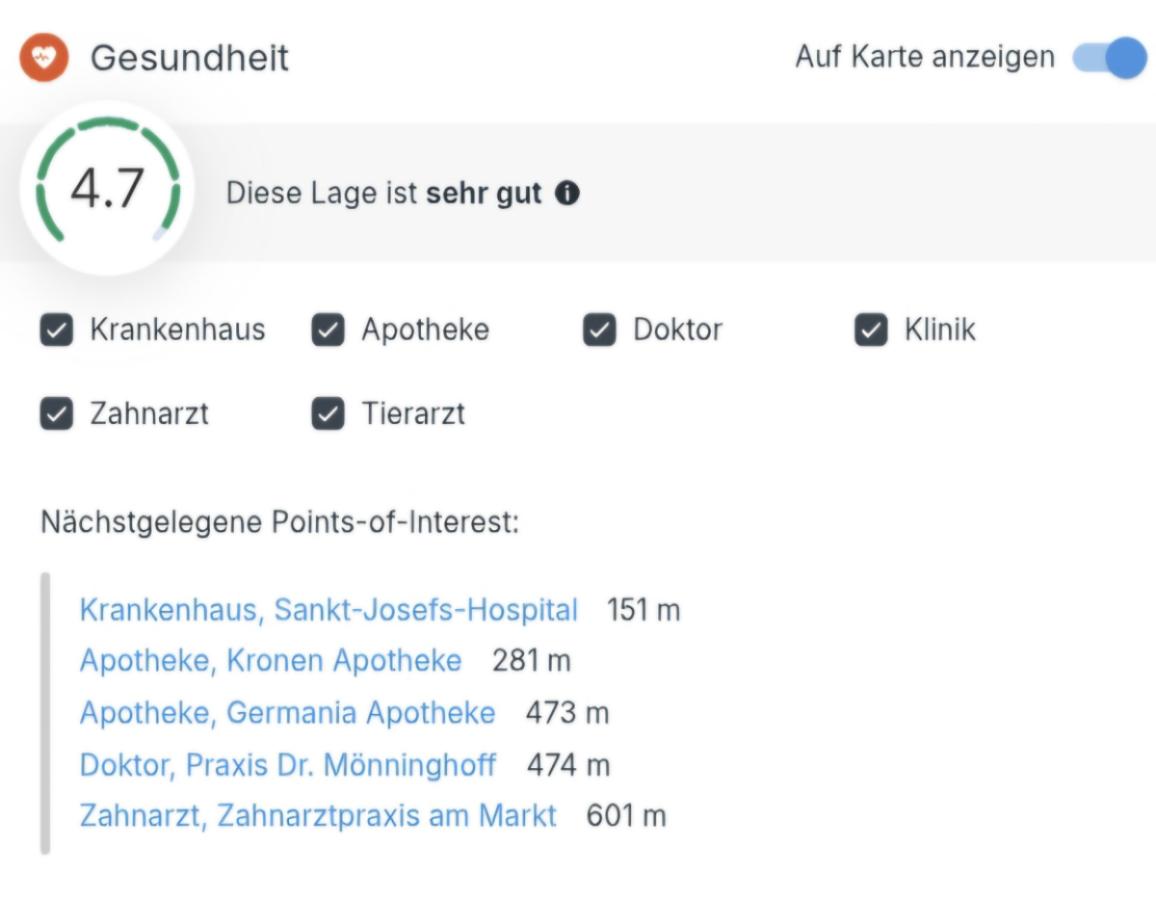Disable the Doktor checkbox
This screenshot has width=1156, height=900.
(601, 329)
